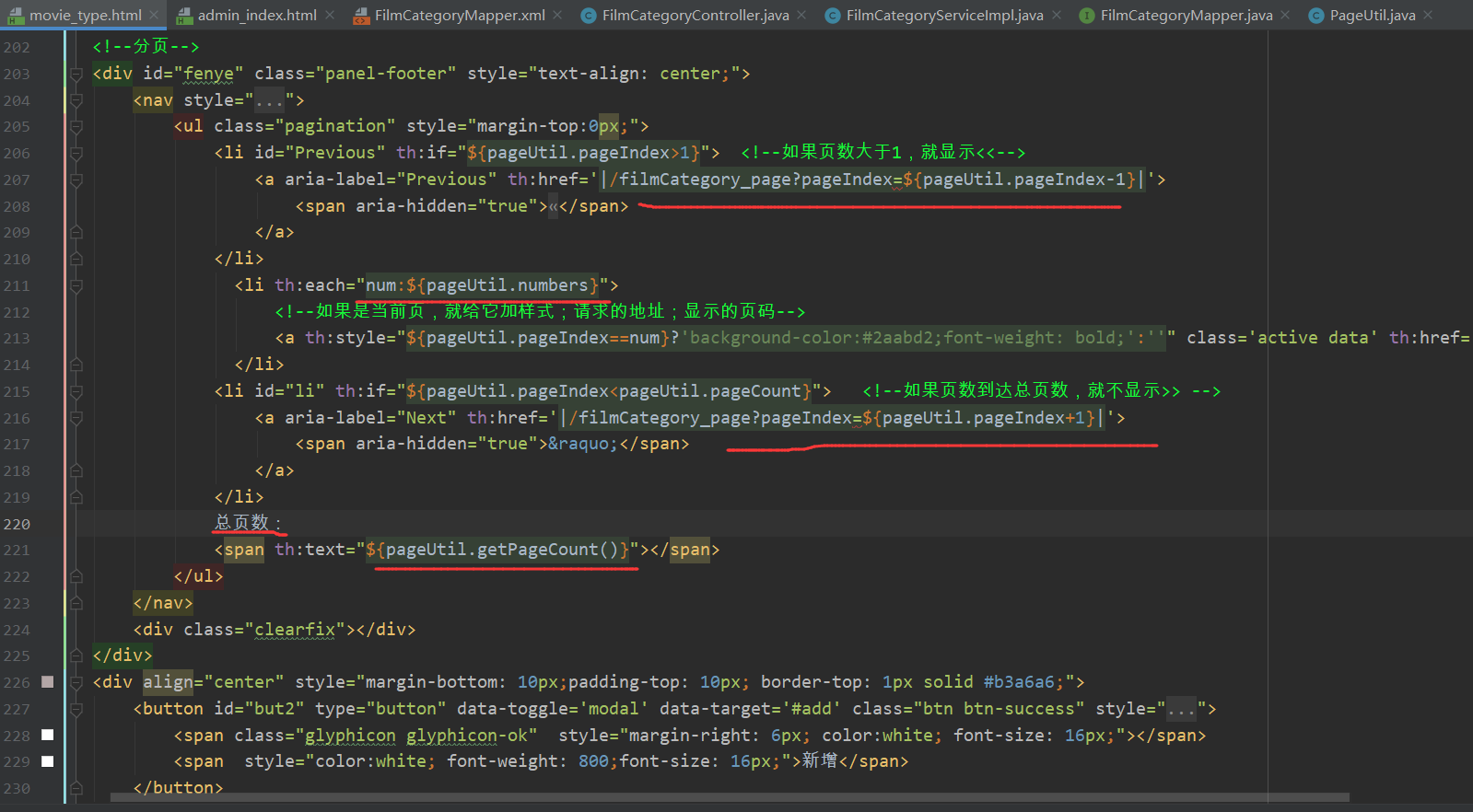Screen dimensions: 1473x812
Task: Close the FilmCategoryMapper.java tab
Action: [x=1285, y=15]
